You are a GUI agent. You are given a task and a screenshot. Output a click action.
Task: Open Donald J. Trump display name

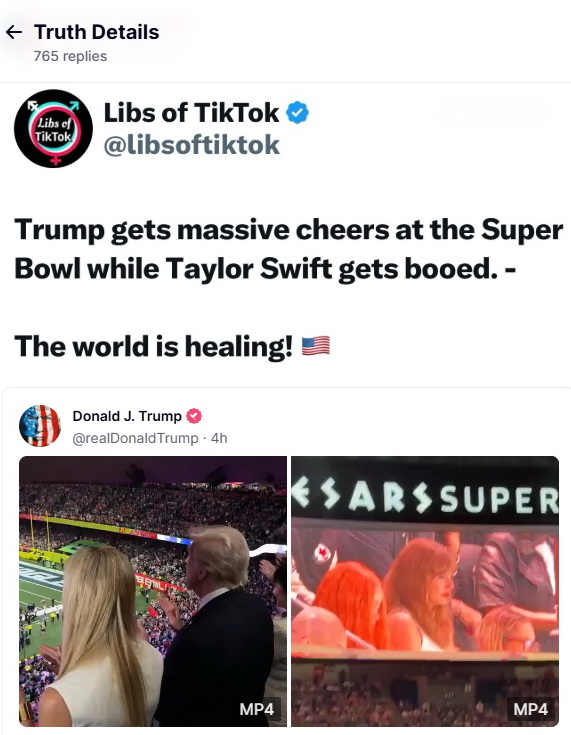click(x=127, y=416)
